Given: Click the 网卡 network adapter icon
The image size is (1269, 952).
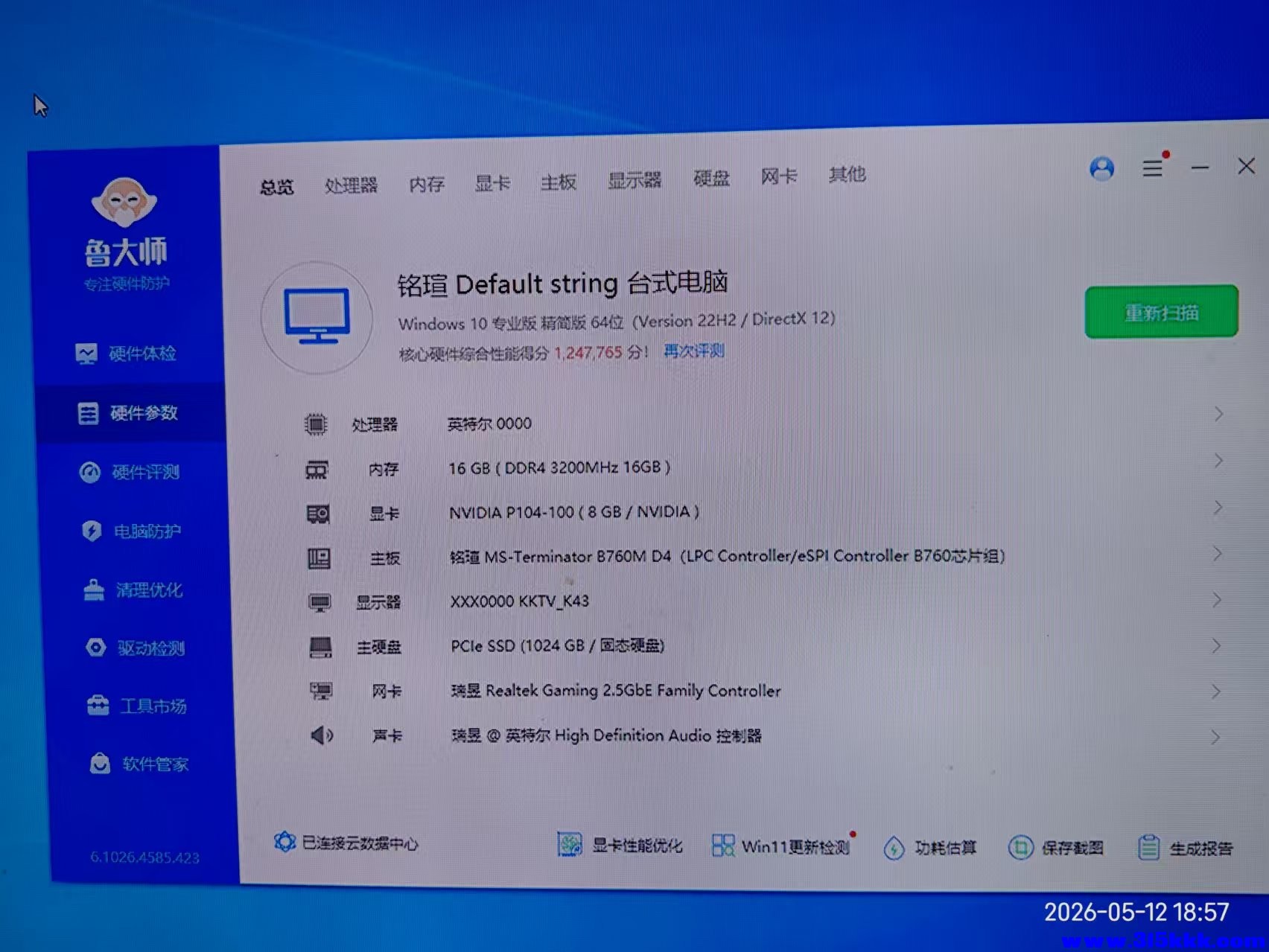Looking at the screenshot, I should pos(321,691).
